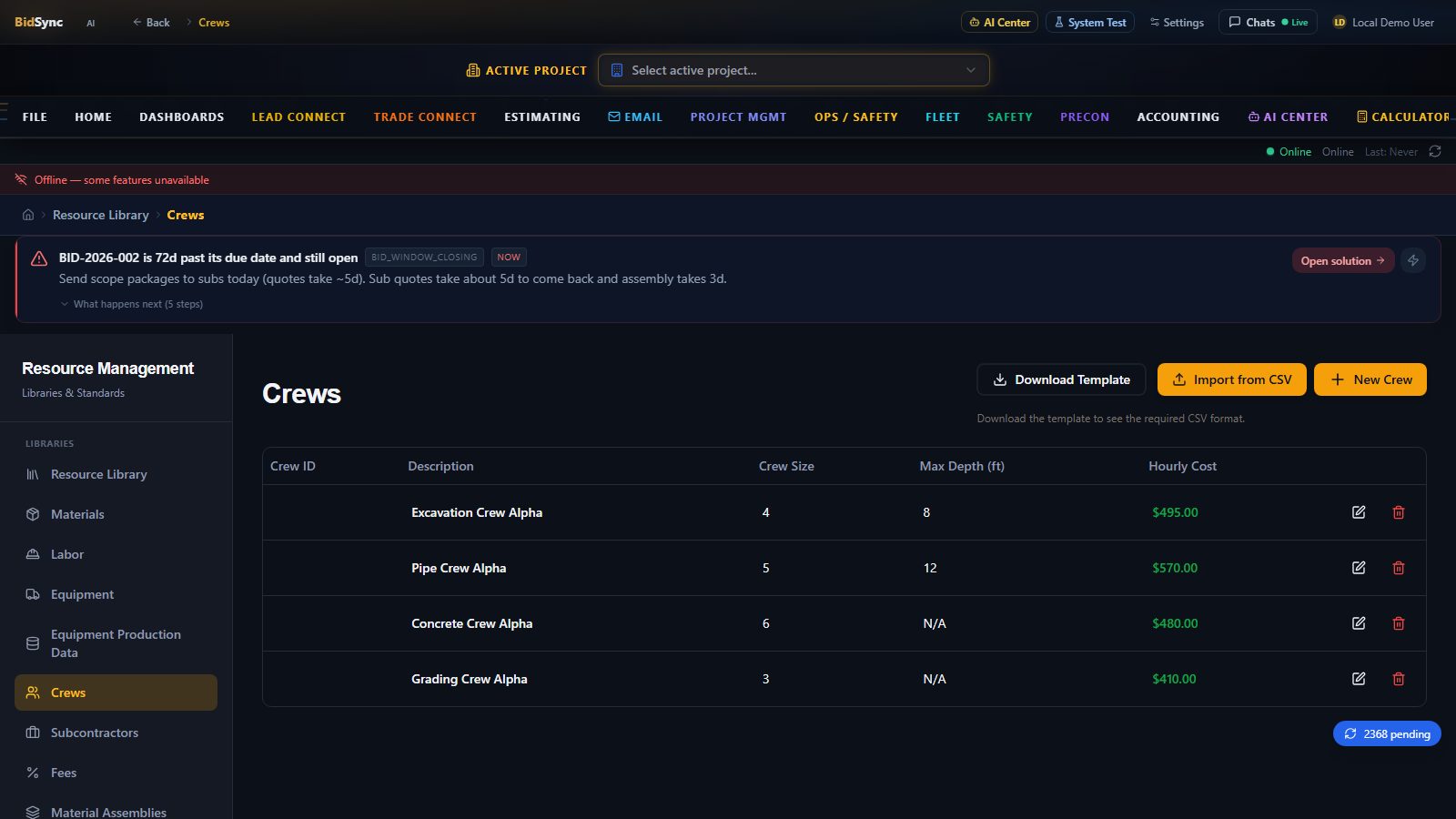Delete Concrete Crew Alpha crew
Image resolution: width=1456 pixels, height=819 pixels.
1399,623
